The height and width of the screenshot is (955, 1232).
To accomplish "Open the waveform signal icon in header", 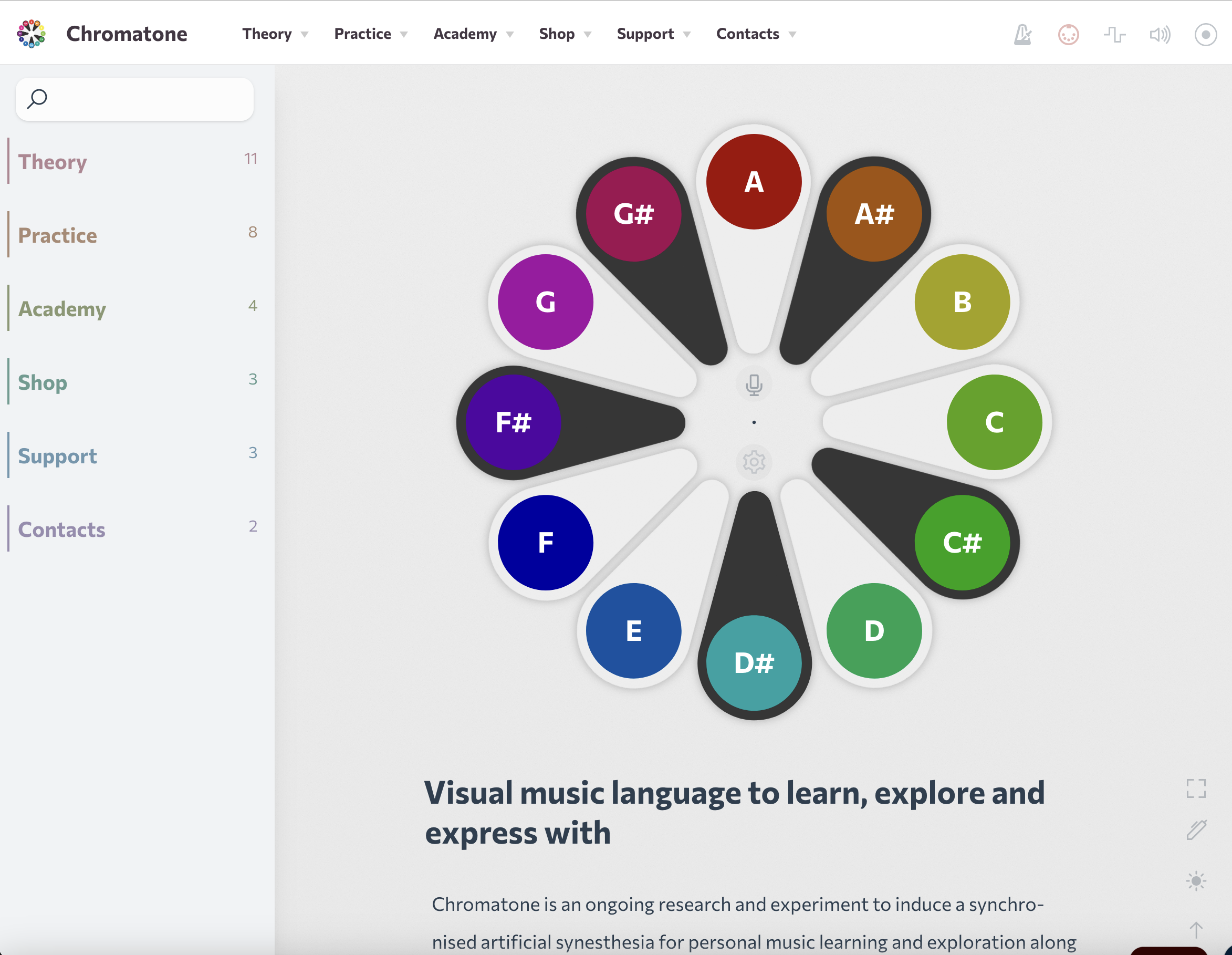I will click(x=1114, y=35).
